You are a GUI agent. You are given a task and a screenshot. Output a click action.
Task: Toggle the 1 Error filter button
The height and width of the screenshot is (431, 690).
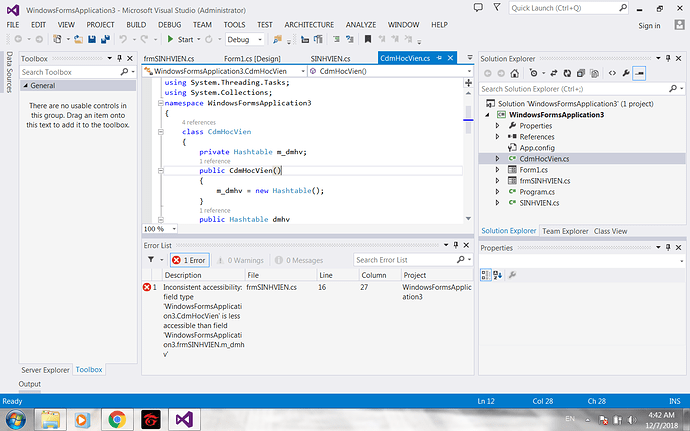(x=189, y=260)
